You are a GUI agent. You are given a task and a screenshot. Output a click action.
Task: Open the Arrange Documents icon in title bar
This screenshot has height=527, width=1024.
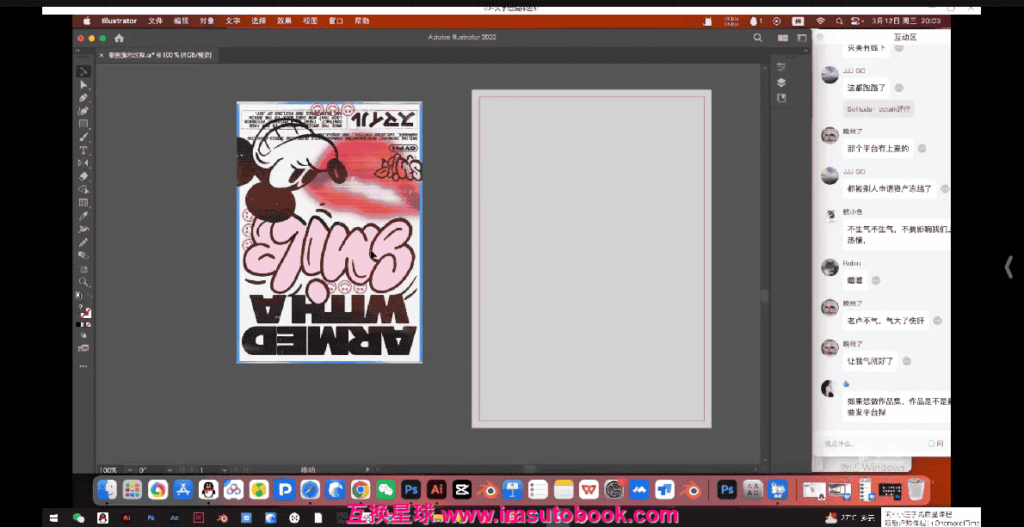[782, 38]
